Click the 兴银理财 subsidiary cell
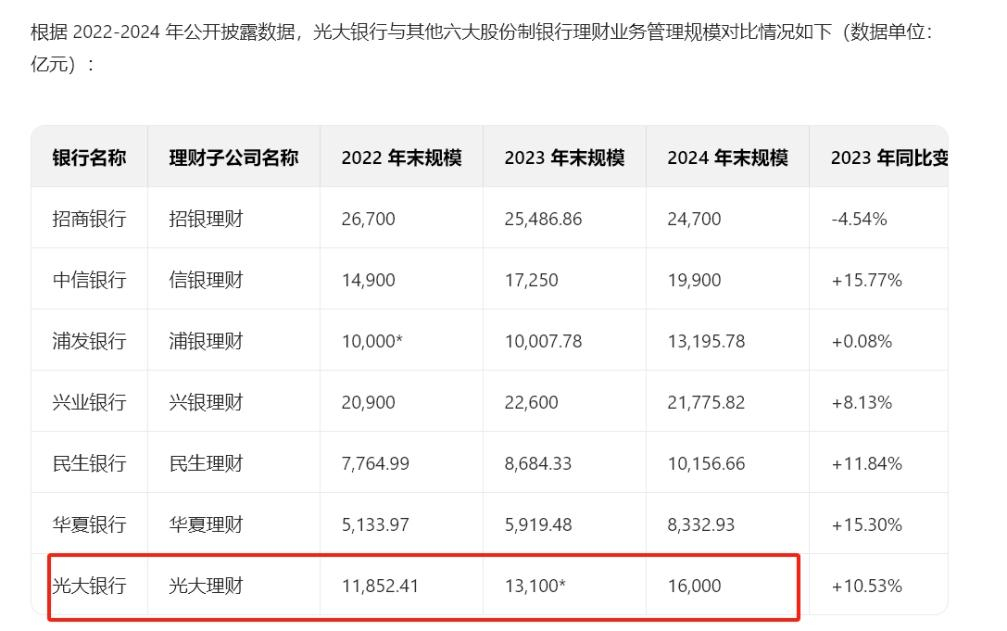Screen dimensions: 1007x631 pyautogui.click(x=205, y=402)
